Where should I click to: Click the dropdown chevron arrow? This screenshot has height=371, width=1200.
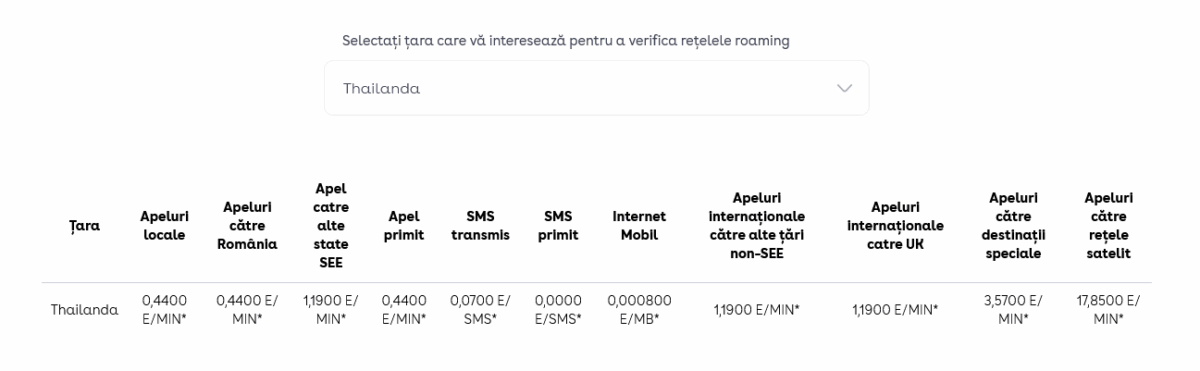844,88
